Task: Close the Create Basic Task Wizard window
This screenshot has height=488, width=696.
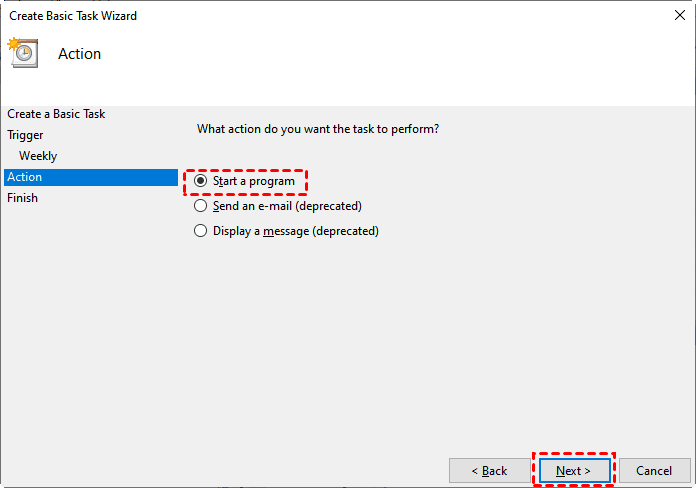Action: click(x=680, y=16)
